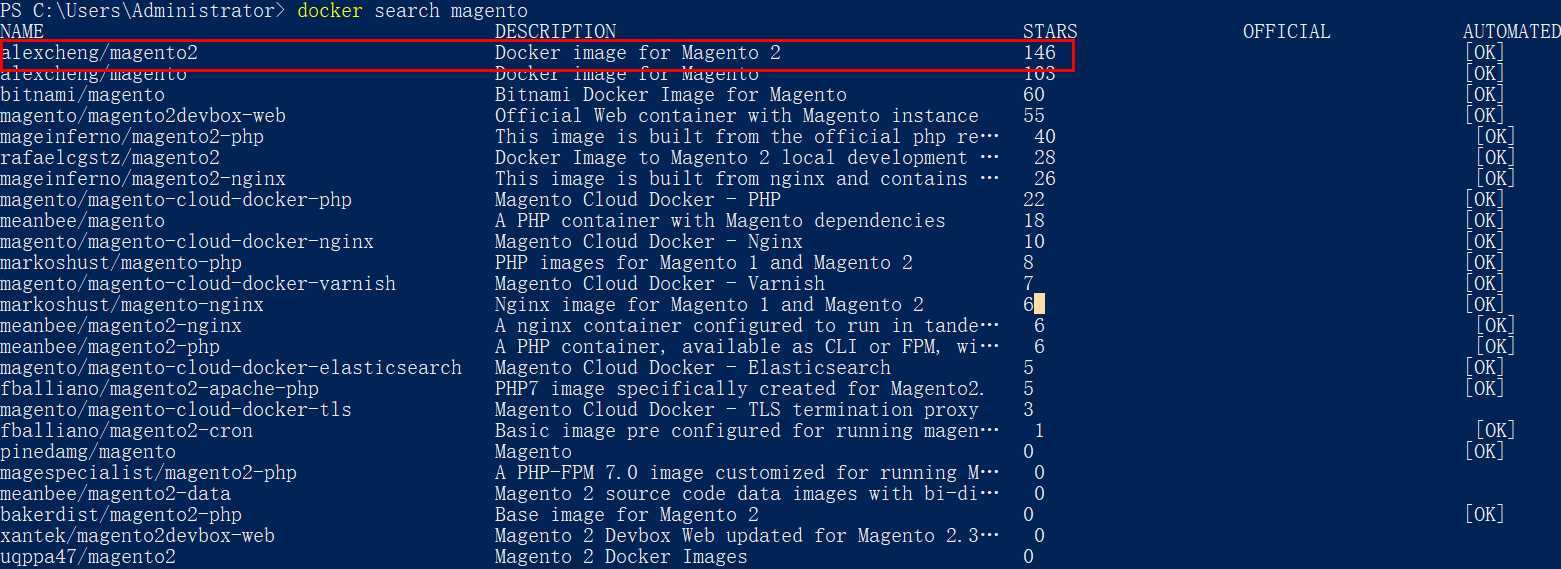Click the OFFICIAL column header

(x=1286, y=32)
